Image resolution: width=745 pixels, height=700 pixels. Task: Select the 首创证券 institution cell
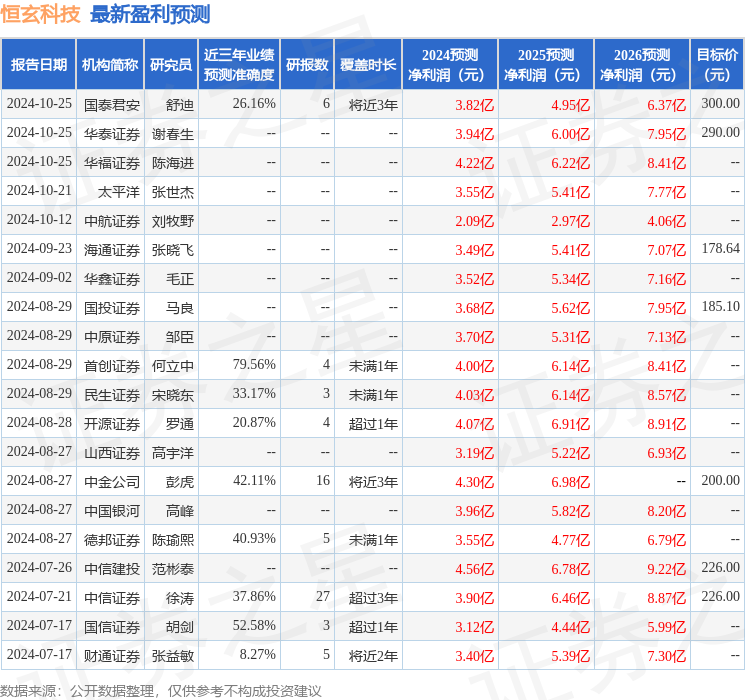point(112,366)
